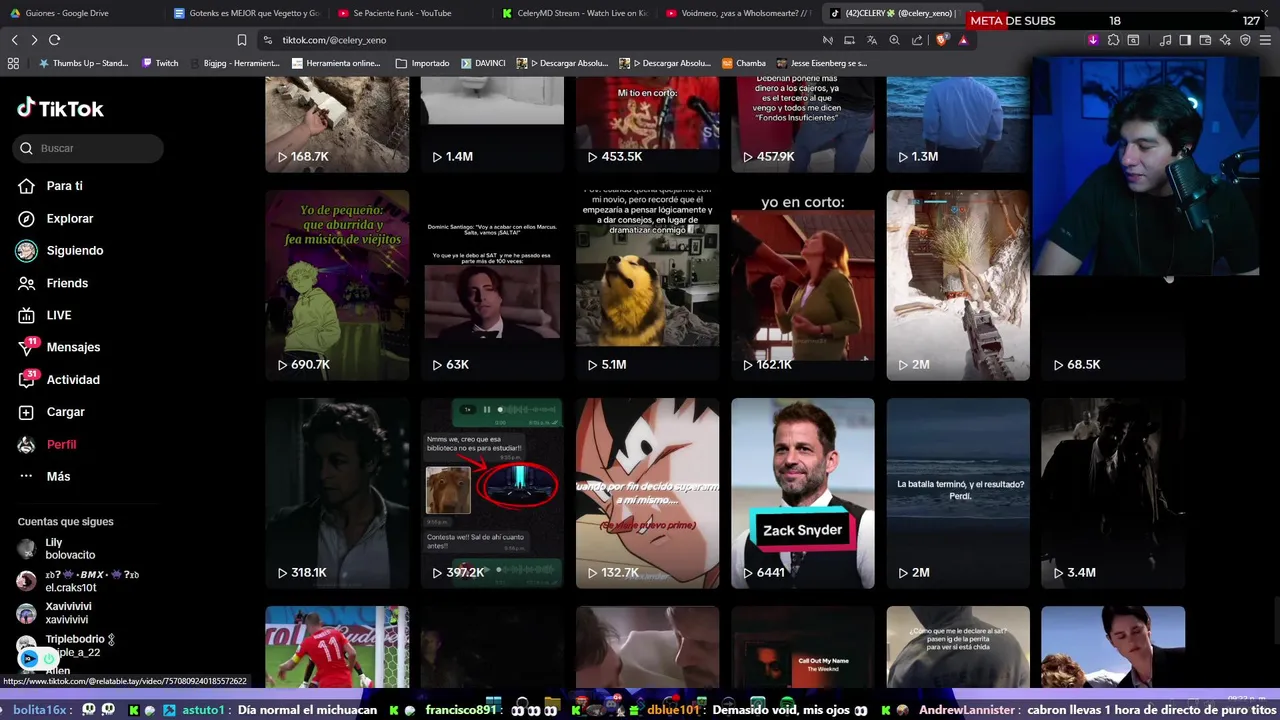Open the extensions puzzle icon
The width and height of the screenshot is (1280, 720).
(x=1113, y=40)
